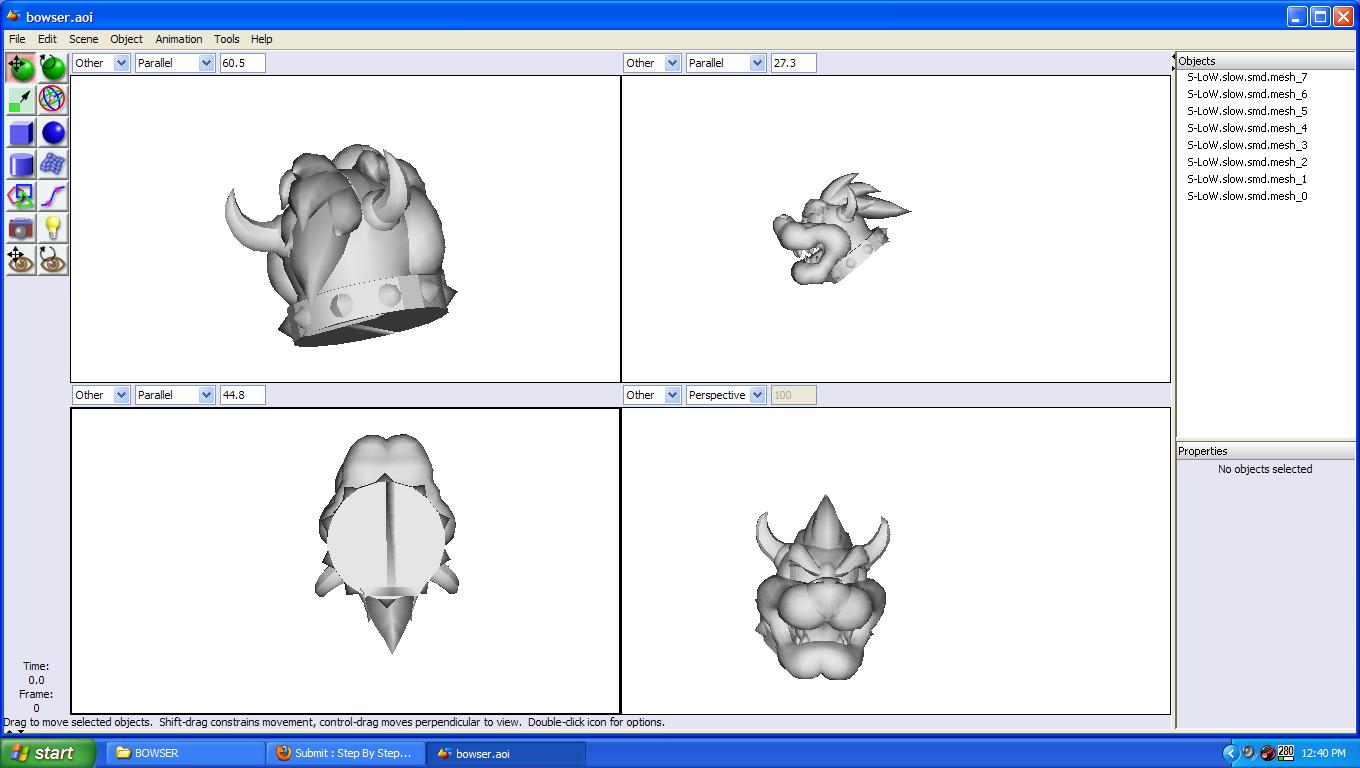Viewport: 1360px width, 768px height.
Task: Click the red round system tray icon
Action: [x=1267, y=753]
